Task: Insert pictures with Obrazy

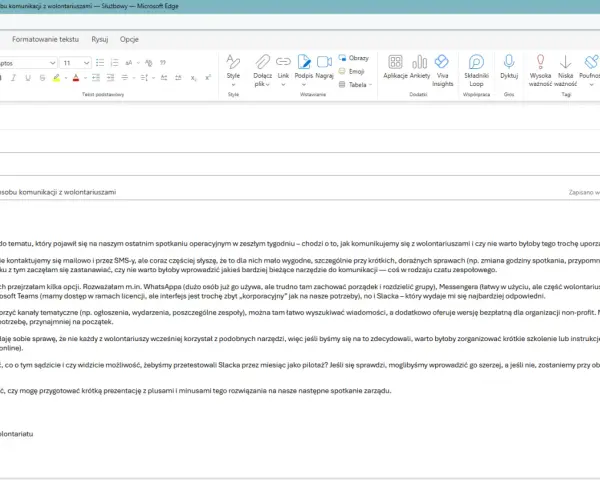Action: click(354, 58)
